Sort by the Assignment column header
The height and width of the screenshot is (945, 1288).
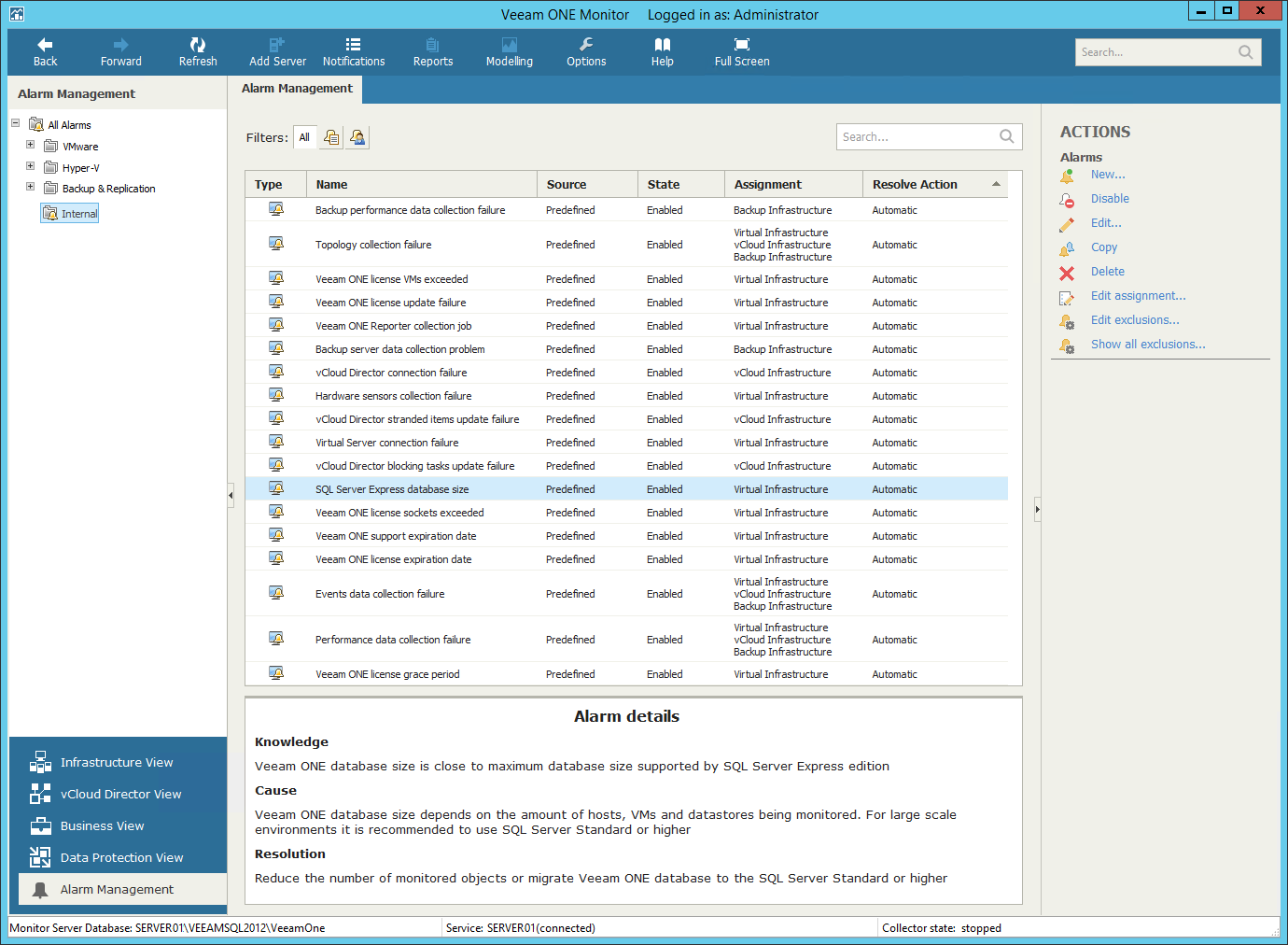[793, 184]
